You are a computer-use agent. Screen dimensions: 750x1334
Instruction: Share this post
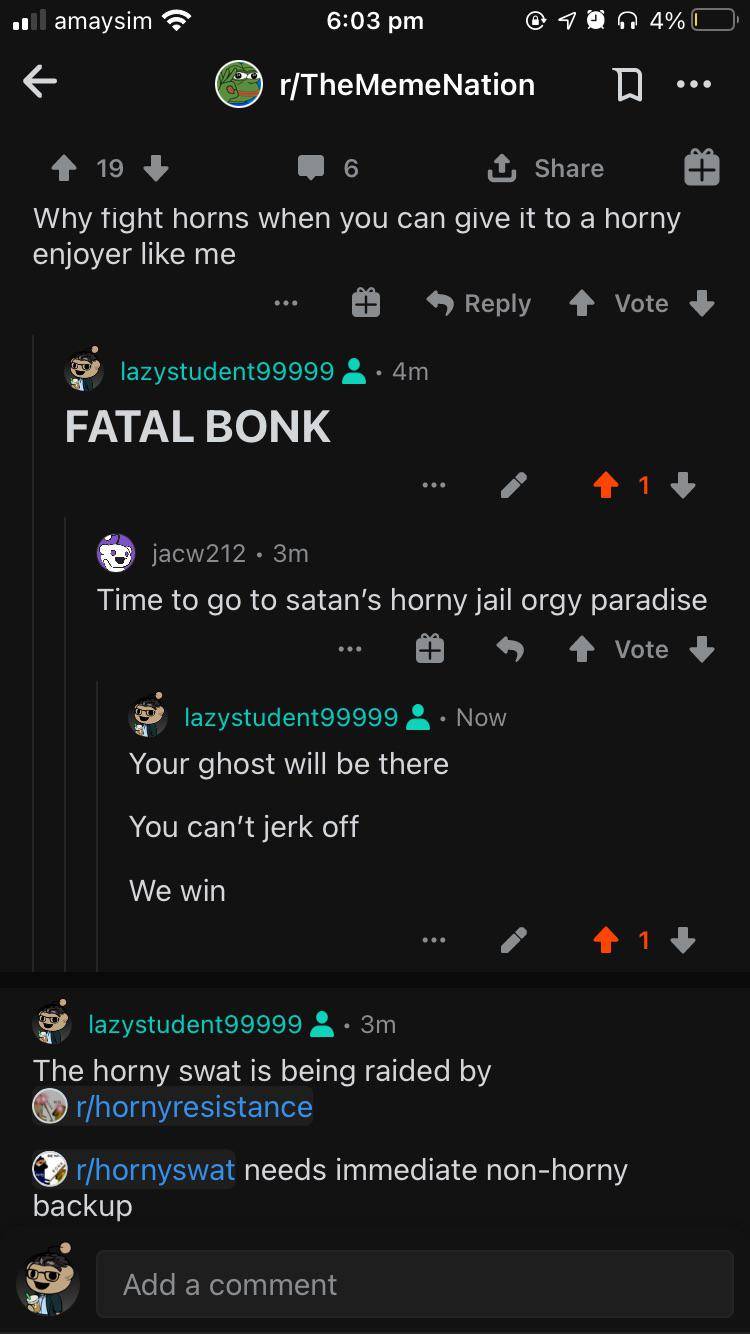coord(546,168)
